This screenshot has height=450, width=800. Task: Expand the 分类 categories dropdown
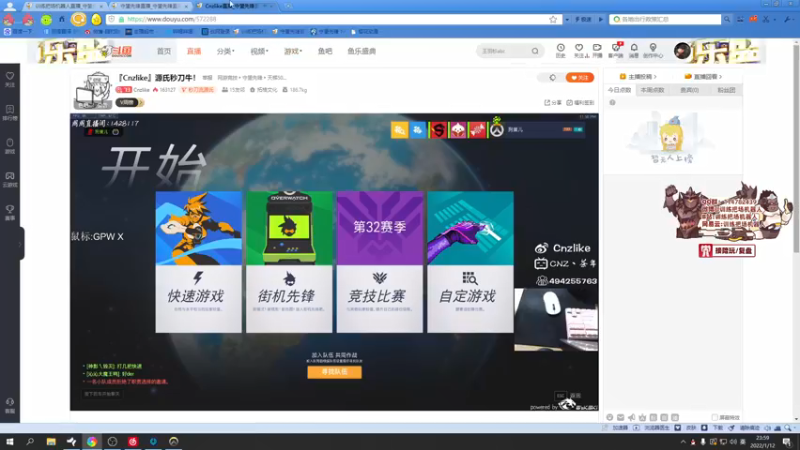[226, 51]
